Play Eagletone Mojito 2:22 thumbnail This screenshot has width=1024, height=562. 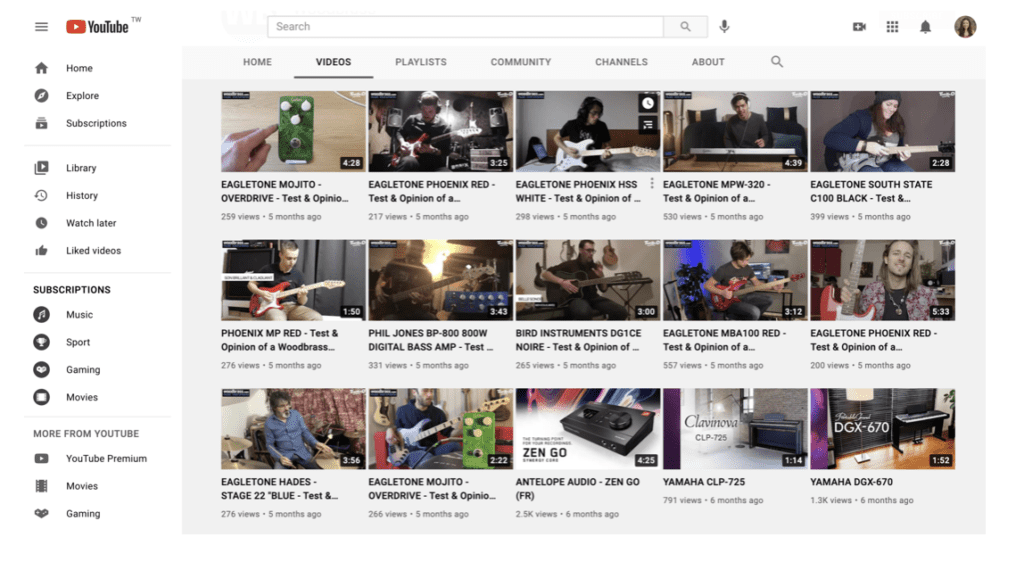click(440, 429)
